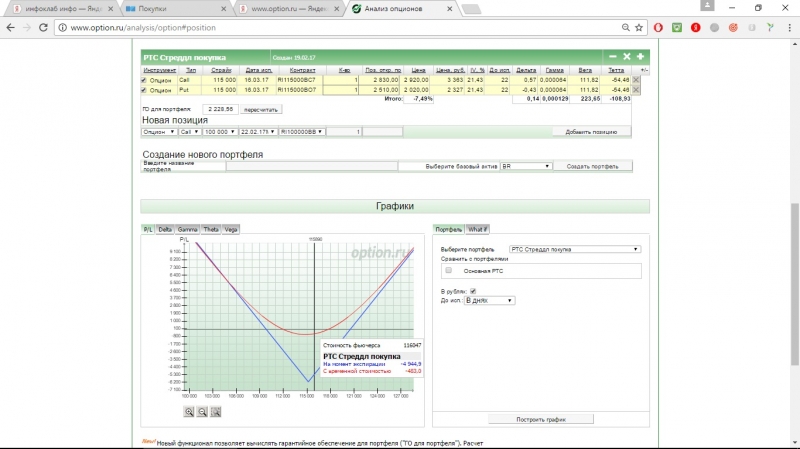The height and width of the screenshot is (449, 800).
Task: Sort table by Страйк column header
Action: point(221,70)
